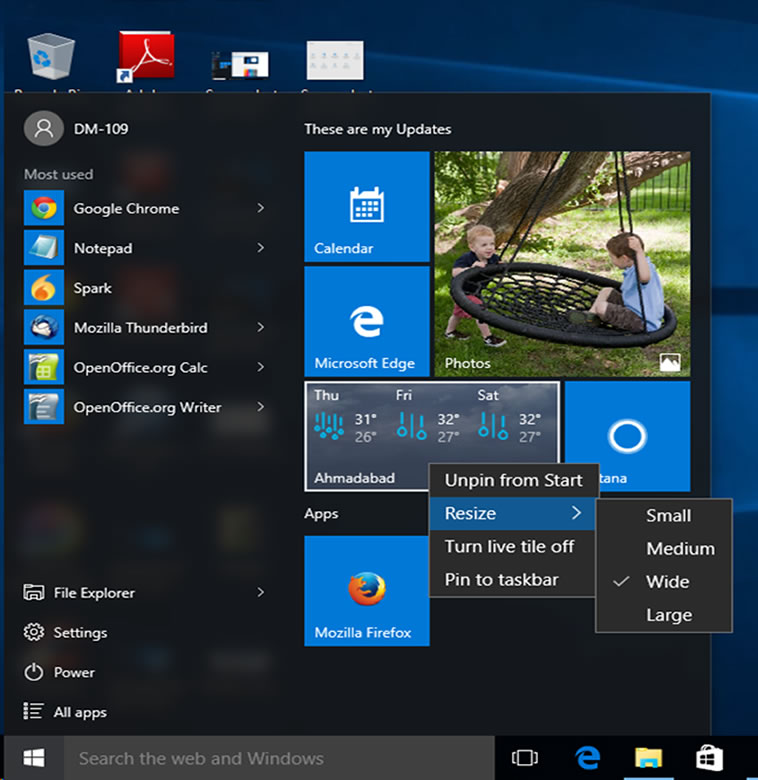Open Task View on taskbar
758x780 pixels.
(525, 758)
